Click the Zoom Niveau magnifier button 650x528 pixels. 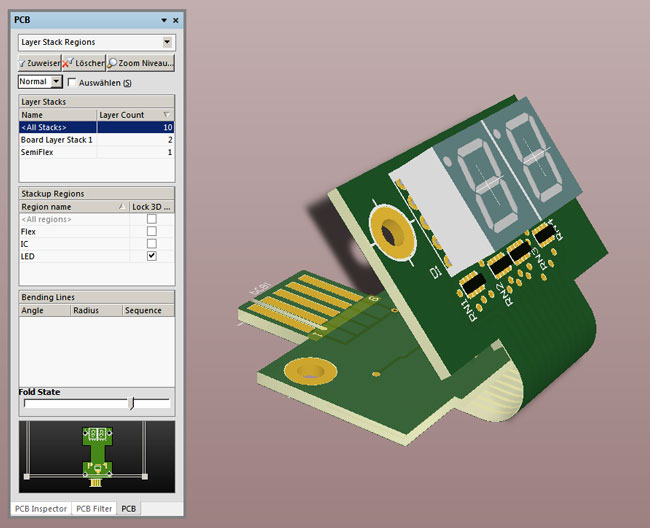tap(141, 63)
